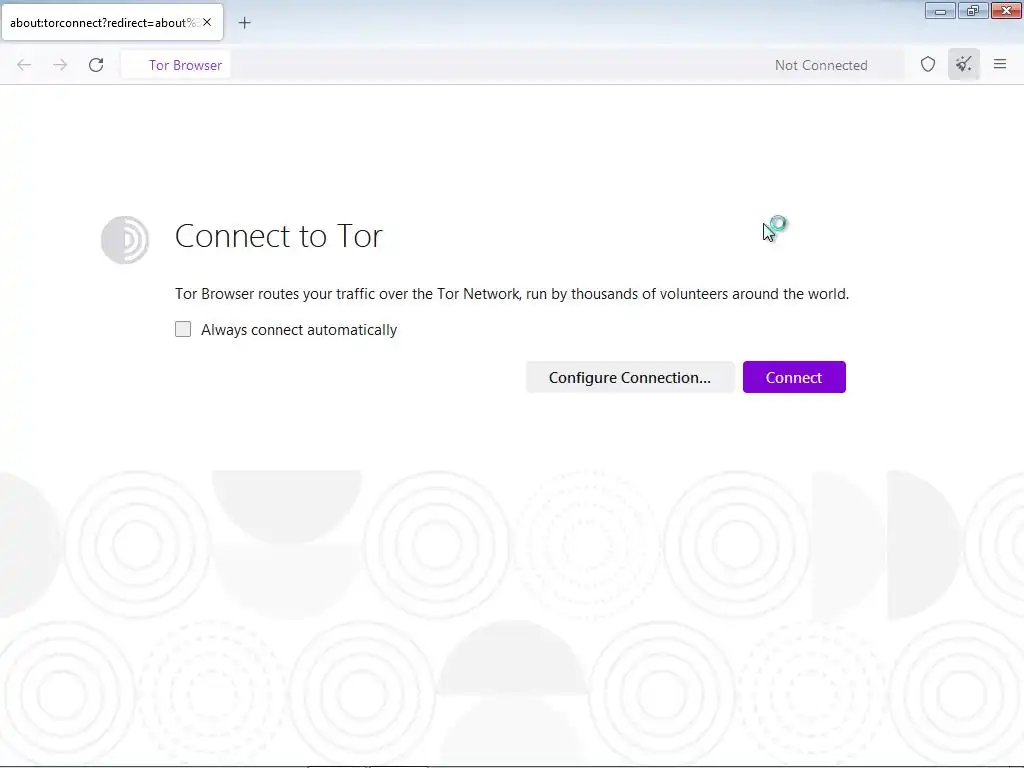1024x768 pixels.
Task: Open the shield security level icon
Action: click(x=927, y=64)
